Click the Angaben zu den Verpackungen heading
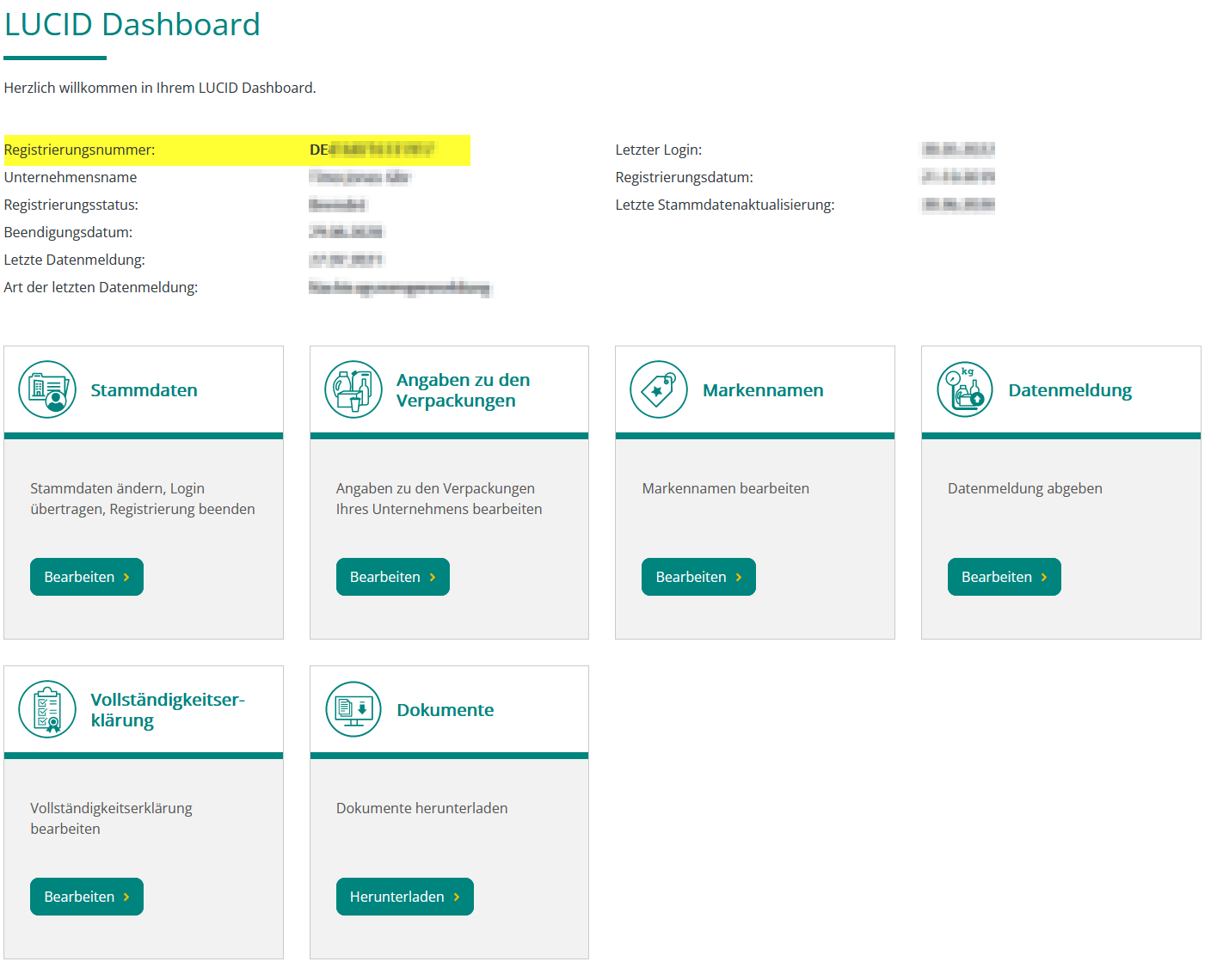 (464, 390)
